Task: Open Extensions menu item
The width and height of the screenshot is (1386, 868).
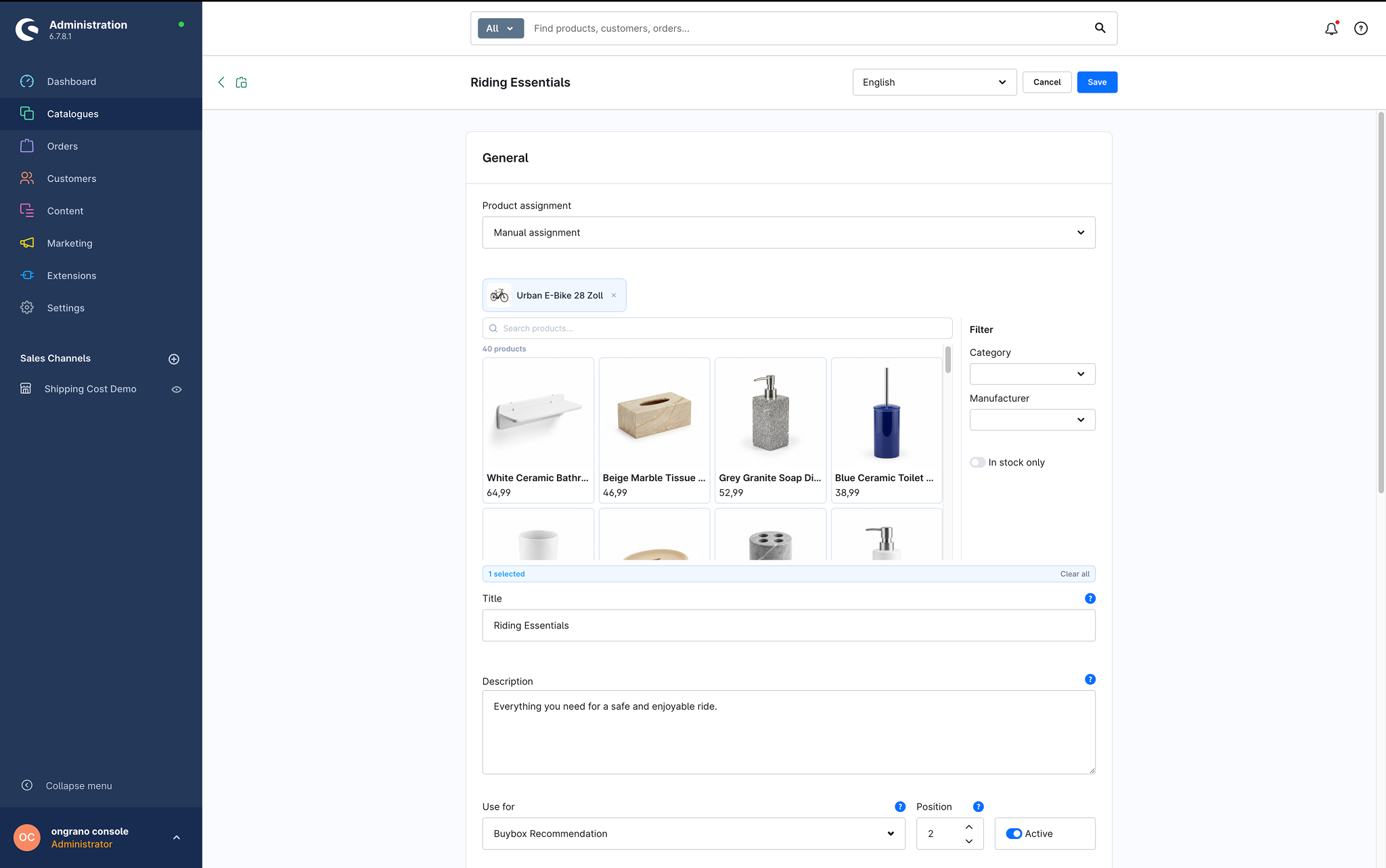Action: 101,275
